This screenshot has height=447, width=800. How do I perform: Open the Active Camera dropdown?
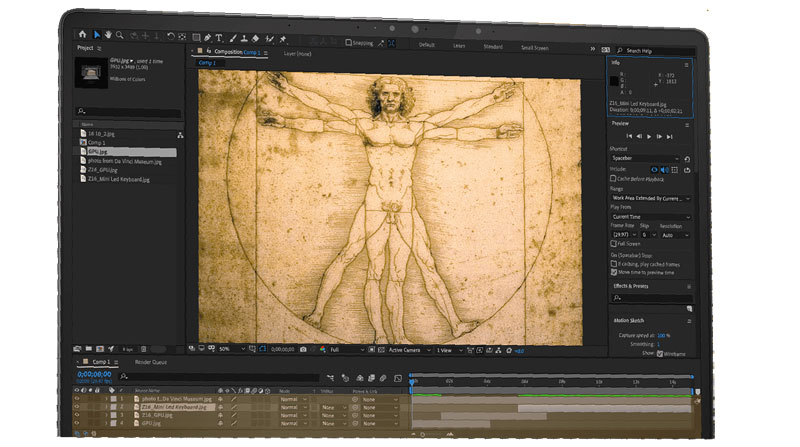[x=410, y=350]
